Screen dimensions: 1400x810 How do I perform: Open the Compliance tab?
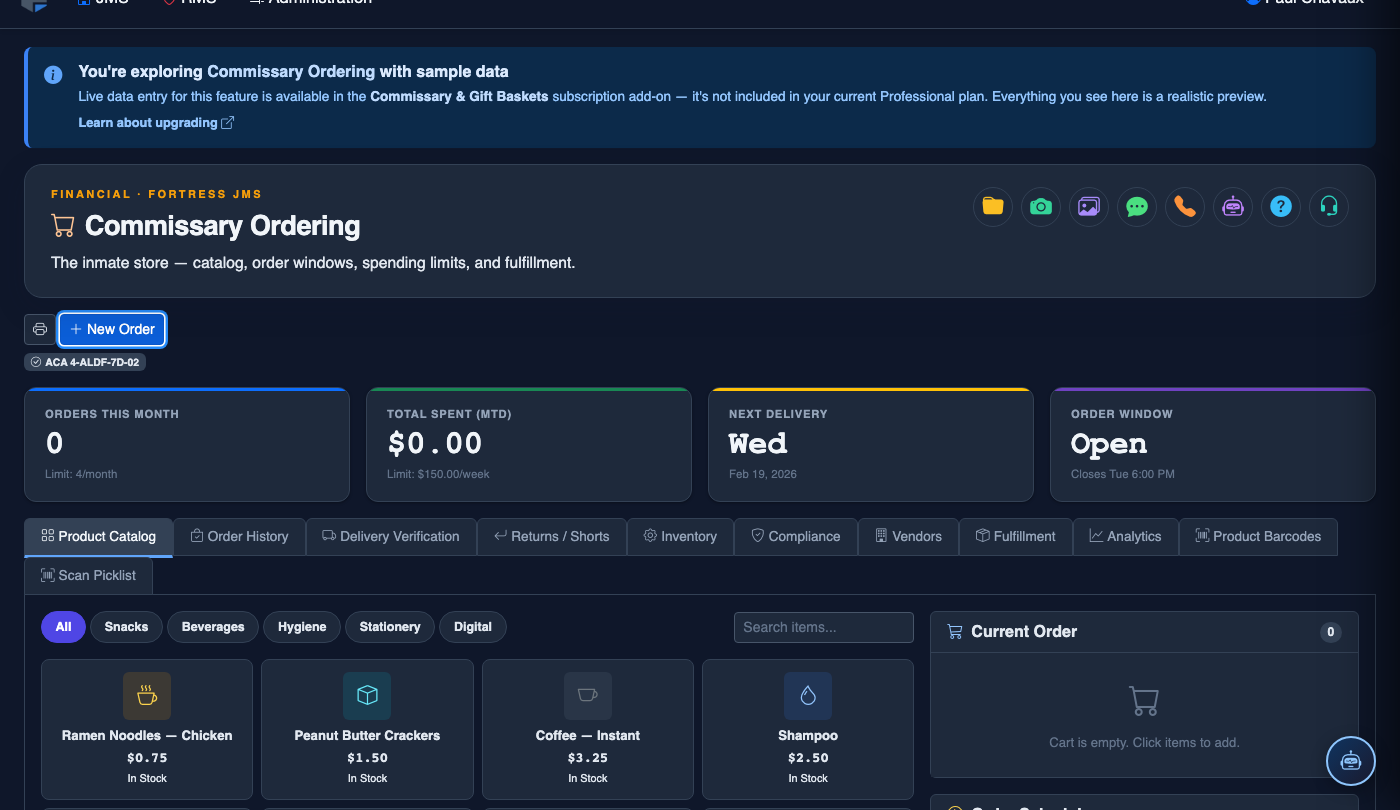(x=796, y=537)
